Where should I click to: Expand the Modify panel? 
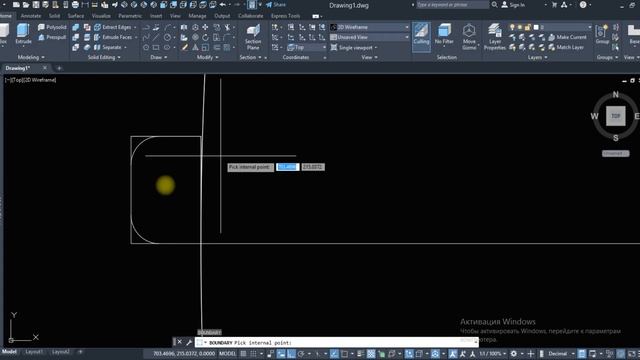(x=208, y=58)
